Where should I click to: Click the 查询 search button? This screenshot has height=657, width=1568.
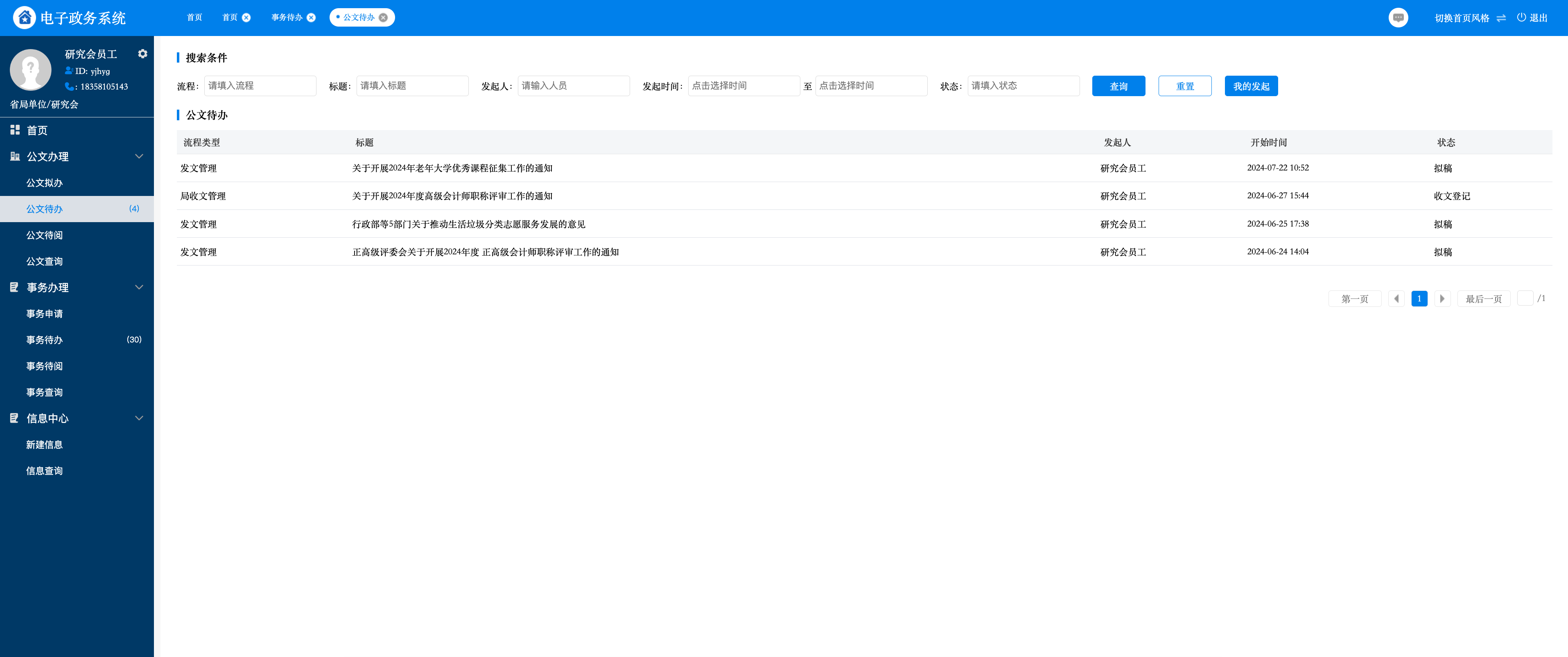(1118, 86)
